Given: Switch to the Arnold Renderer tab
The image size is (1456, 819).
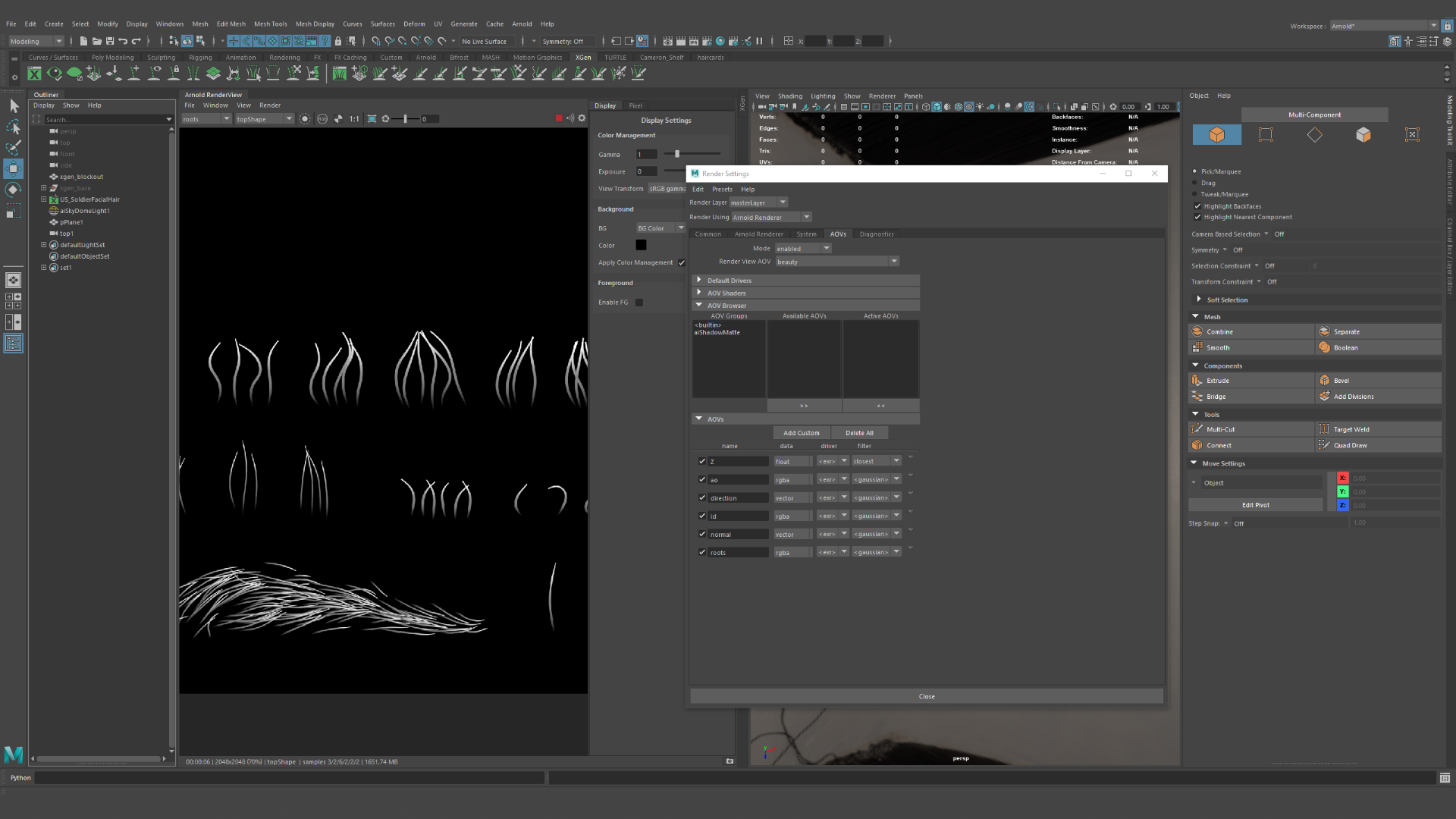Looking at the screenshot, I should tap(758, 234).
